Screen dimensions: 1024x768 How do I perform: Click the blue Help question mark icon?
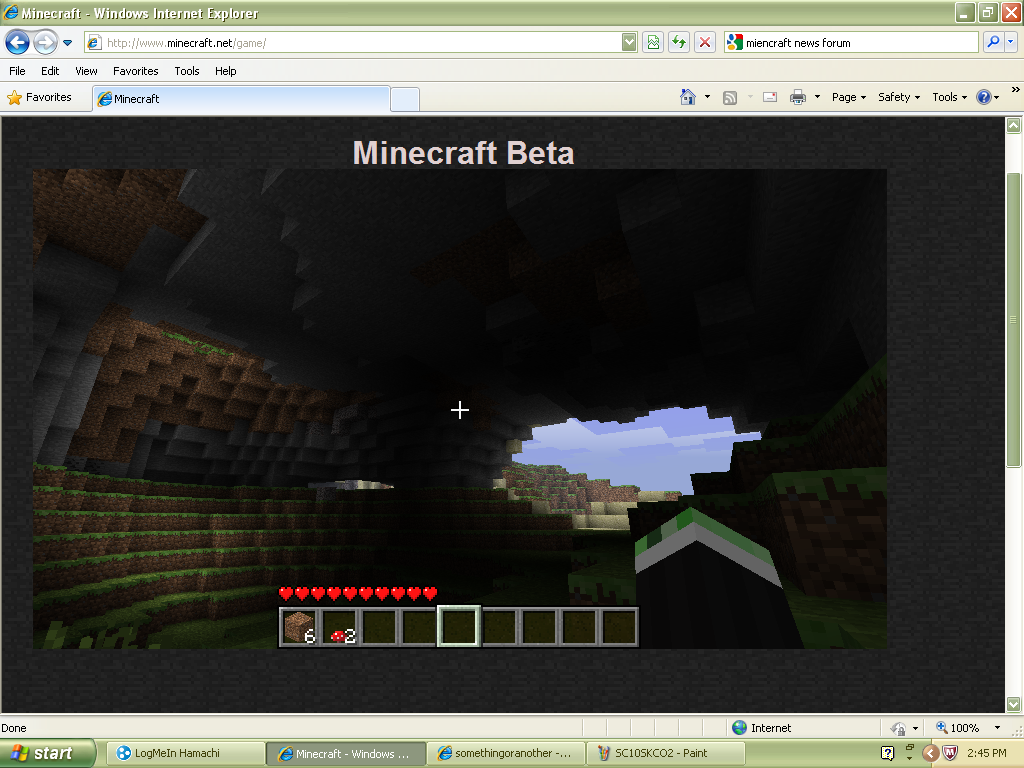984,97
